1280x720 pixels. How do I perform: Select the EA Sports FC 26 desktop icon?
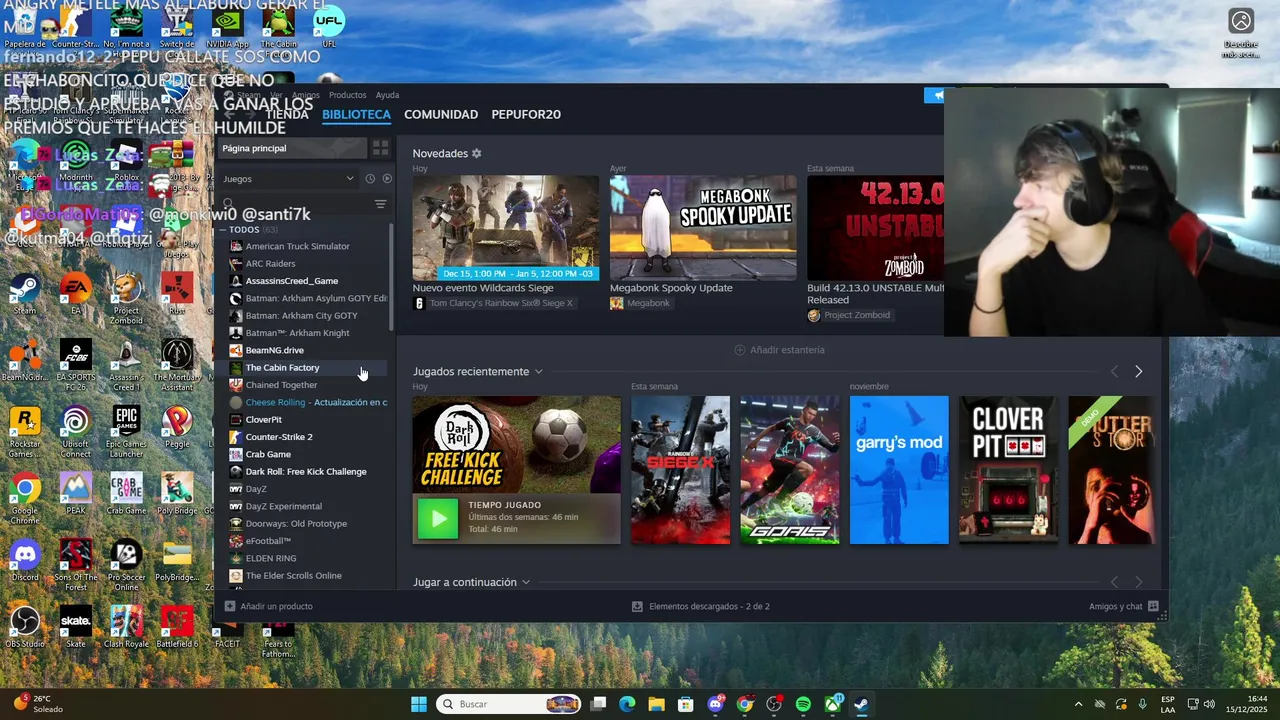coord(75,364)
